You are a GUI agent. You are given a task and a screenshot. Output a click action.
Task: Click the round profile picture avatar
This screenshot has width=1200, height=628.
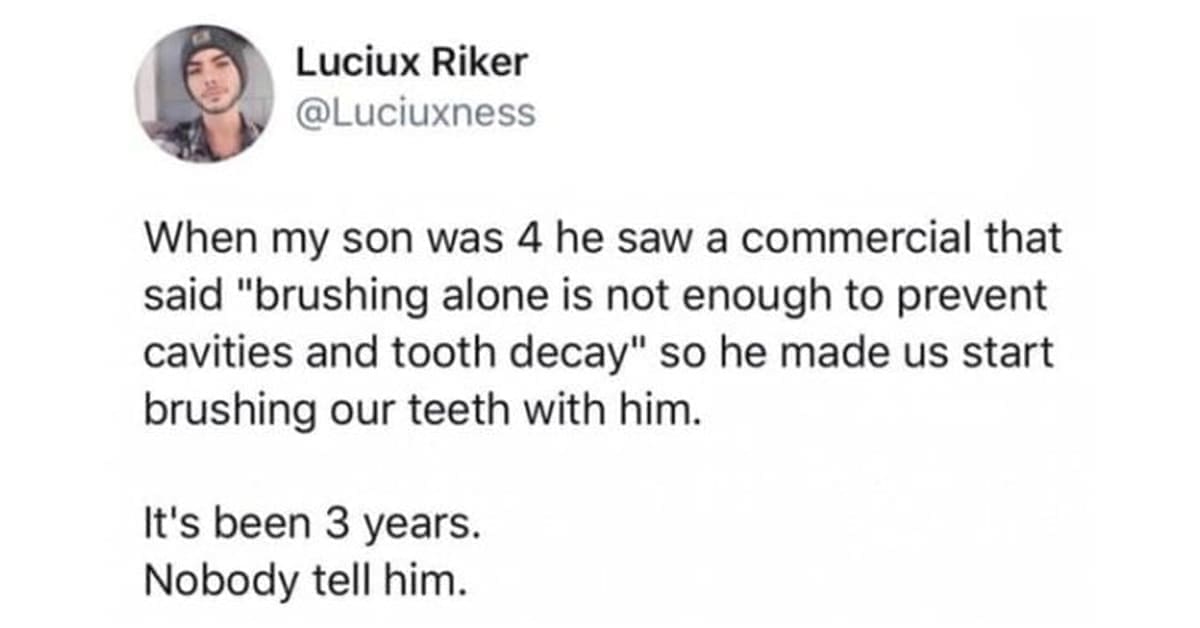[204, 95]
